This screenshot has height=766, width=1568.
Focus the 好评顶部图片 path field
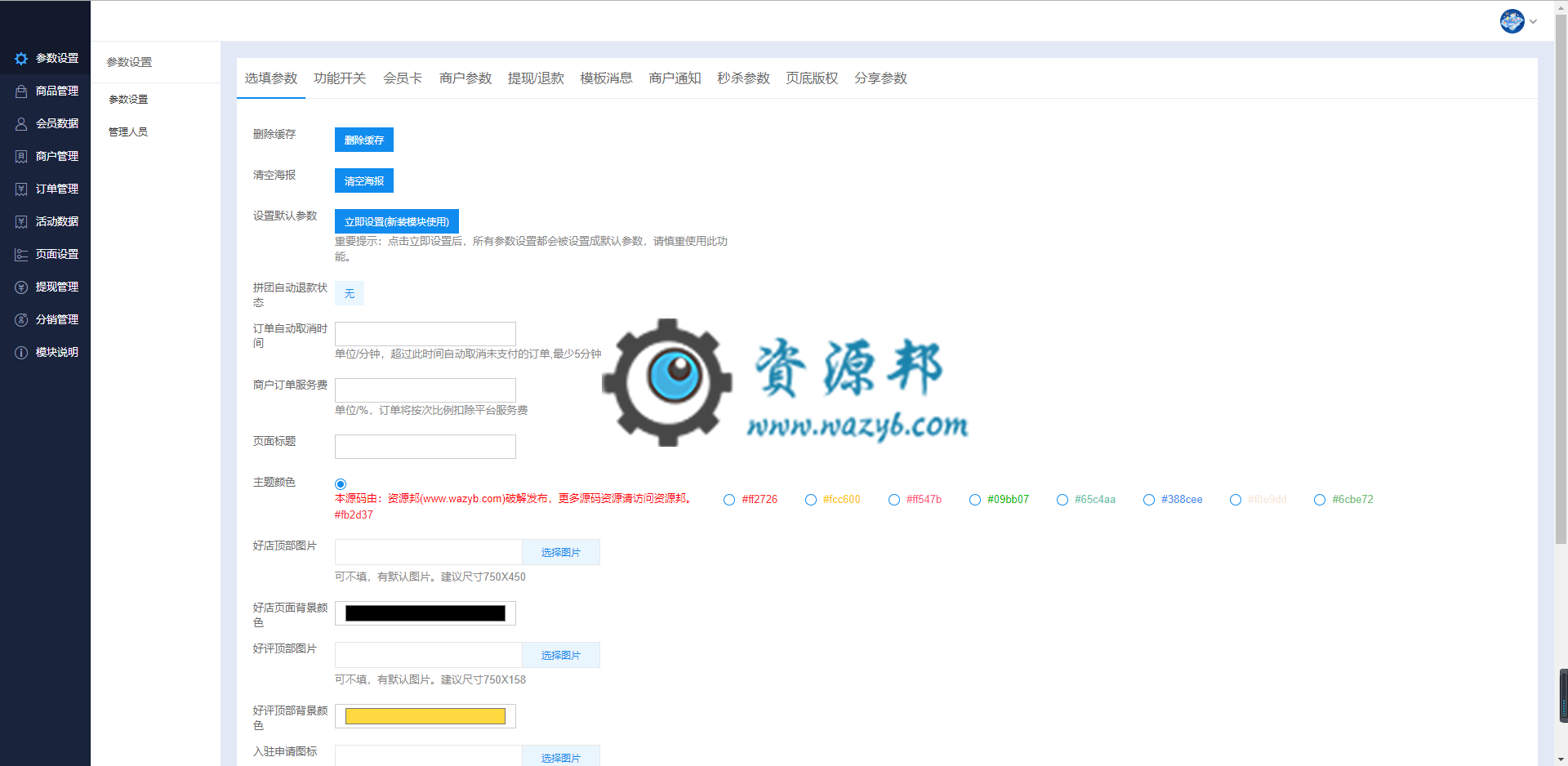coord(429,655)
